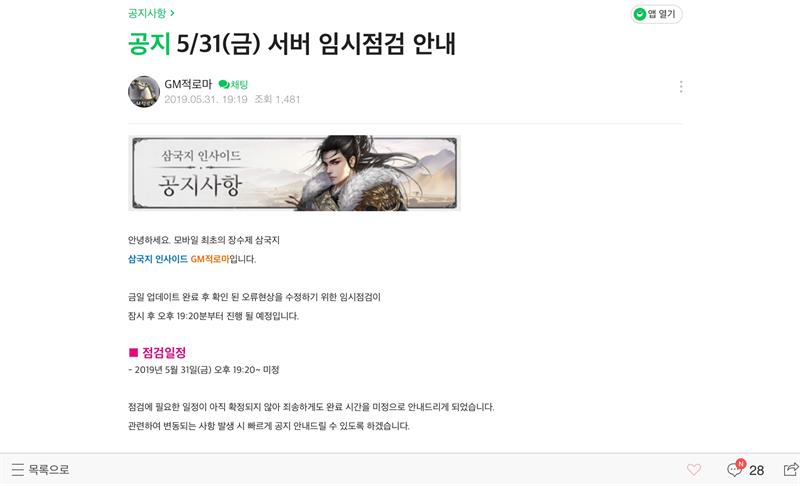The height and width of the screenshot is (486, 800).
Task: Click the orange GM적로마 text in body
Action: [x=210, y=259]
